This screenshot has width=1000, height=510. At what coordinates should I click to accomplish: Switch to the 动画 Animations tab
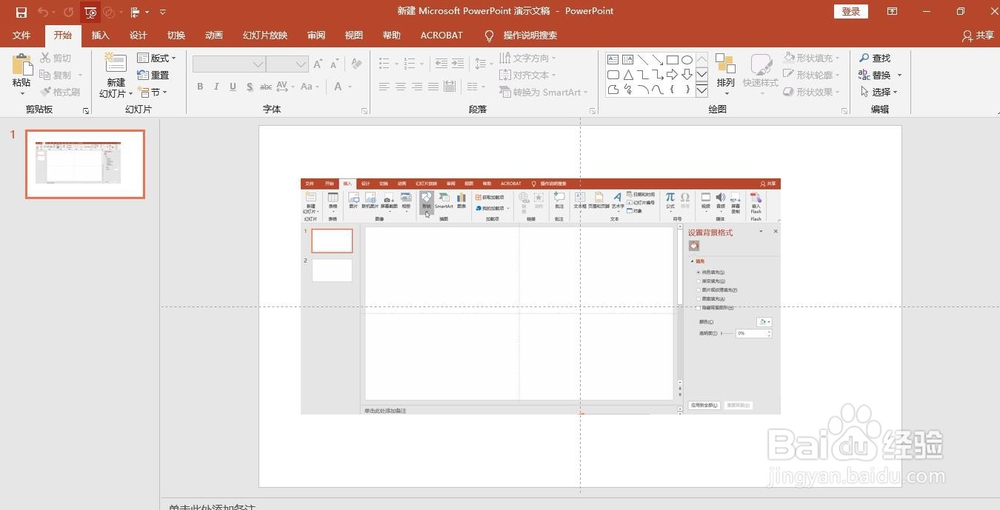[214, 35]
